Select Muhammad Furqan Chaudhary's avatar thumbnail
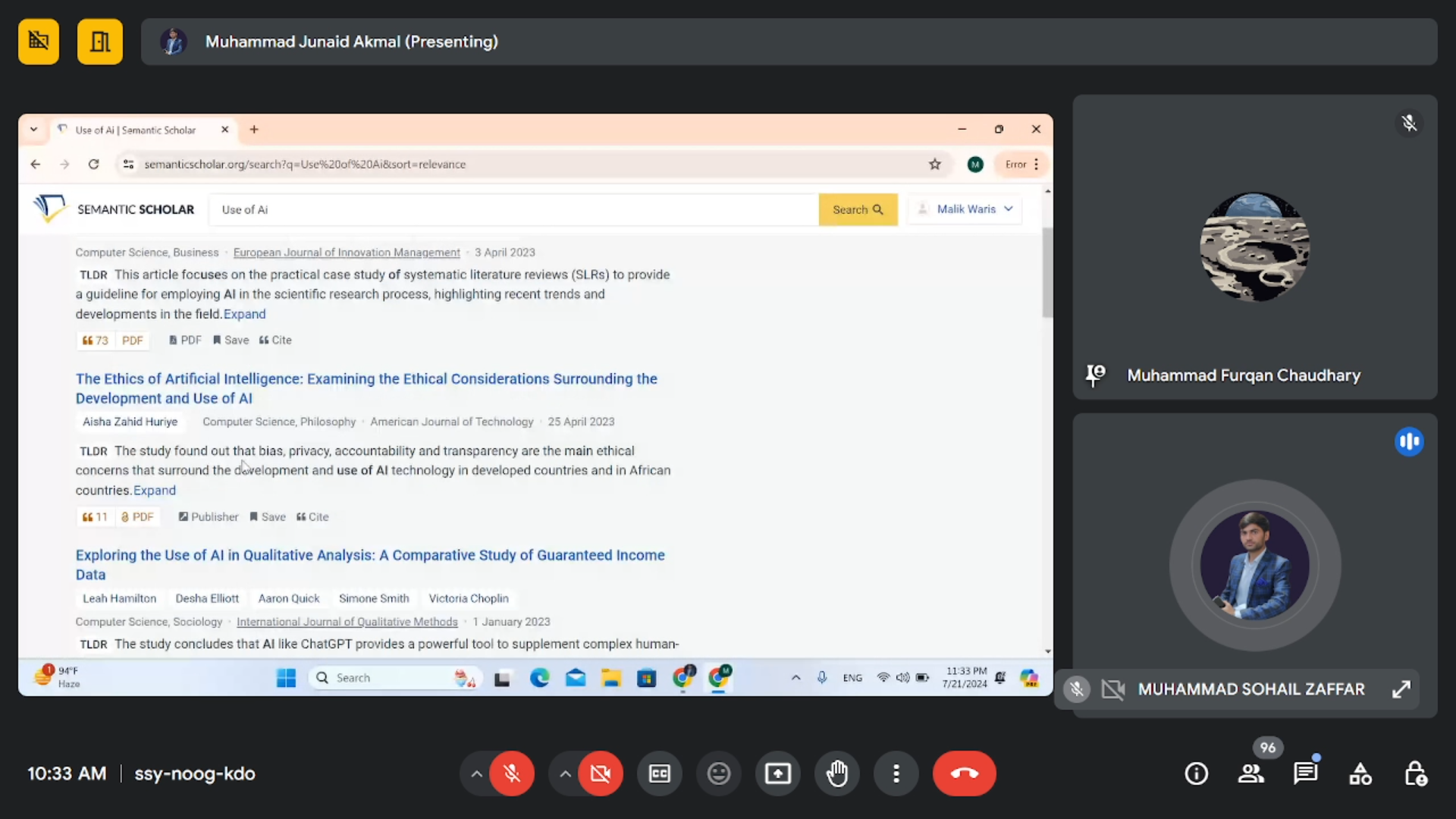The width and height of the screenshot is (1456, 819). (x=1254, y=246)
